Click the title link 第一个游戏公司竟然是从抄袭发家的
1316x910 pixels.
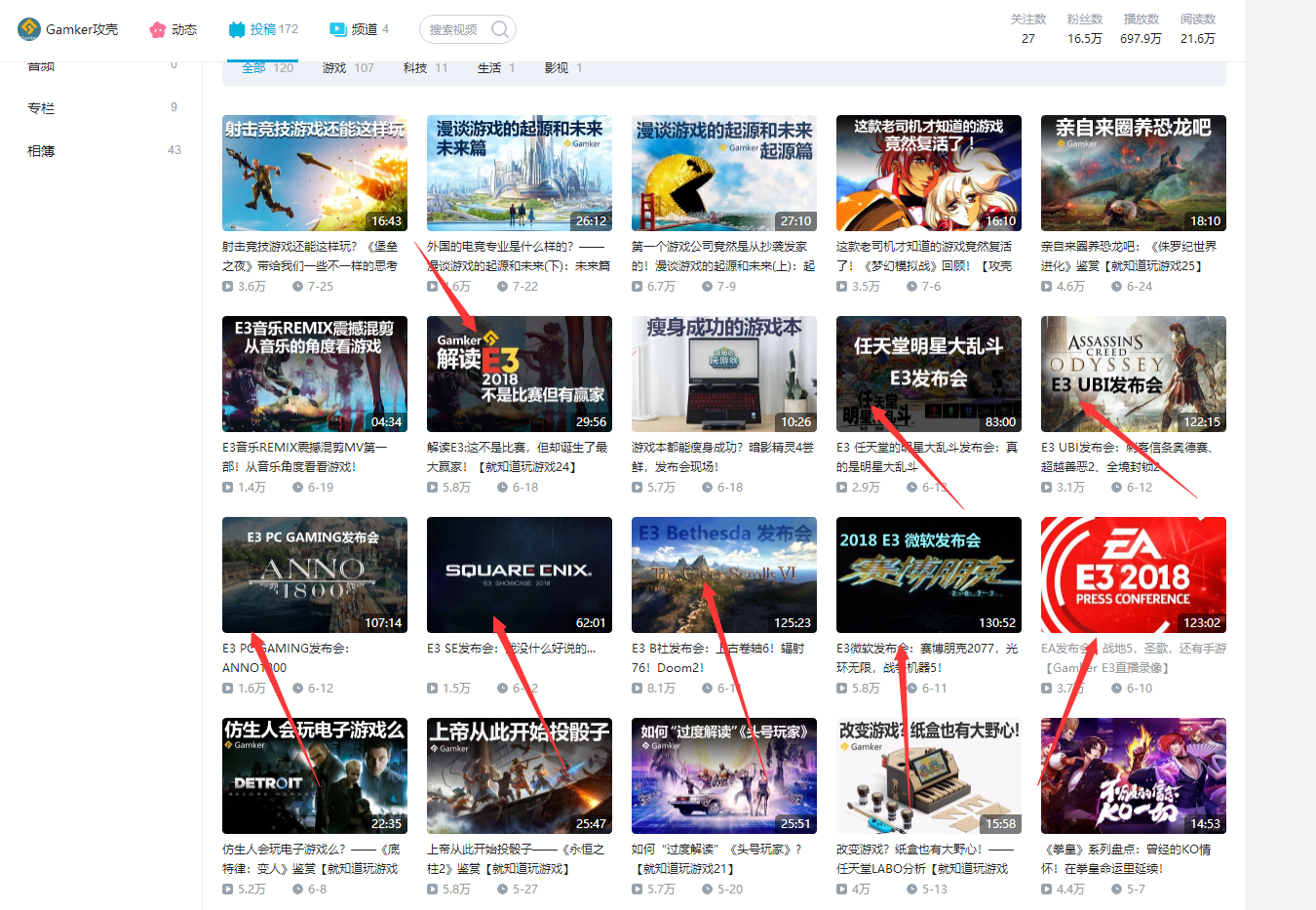(x=723, y=257)
